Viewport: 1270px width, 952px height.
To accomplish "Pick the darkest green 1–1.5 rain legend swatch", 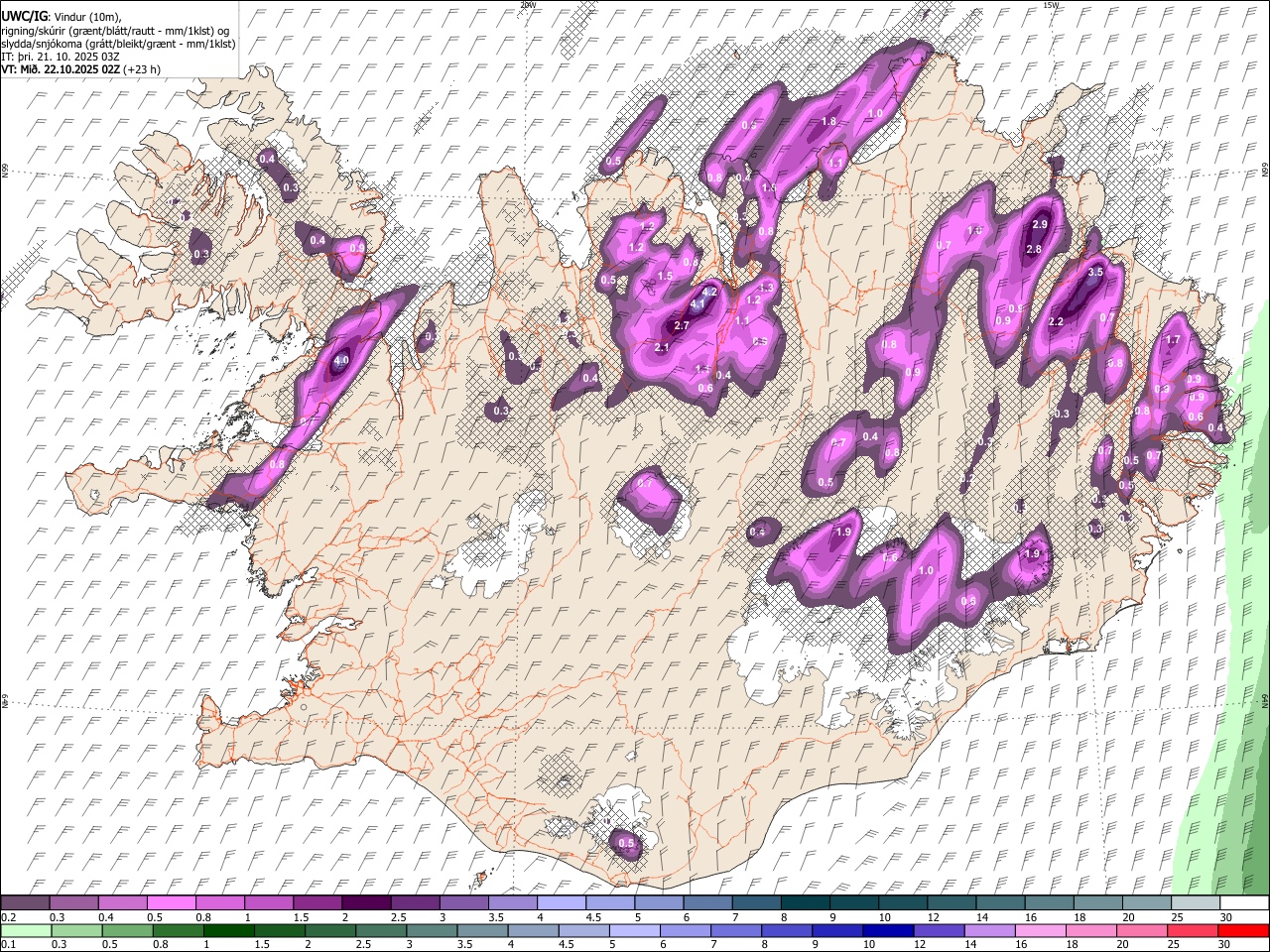I will pyautogui.click(x=228, y=930).
